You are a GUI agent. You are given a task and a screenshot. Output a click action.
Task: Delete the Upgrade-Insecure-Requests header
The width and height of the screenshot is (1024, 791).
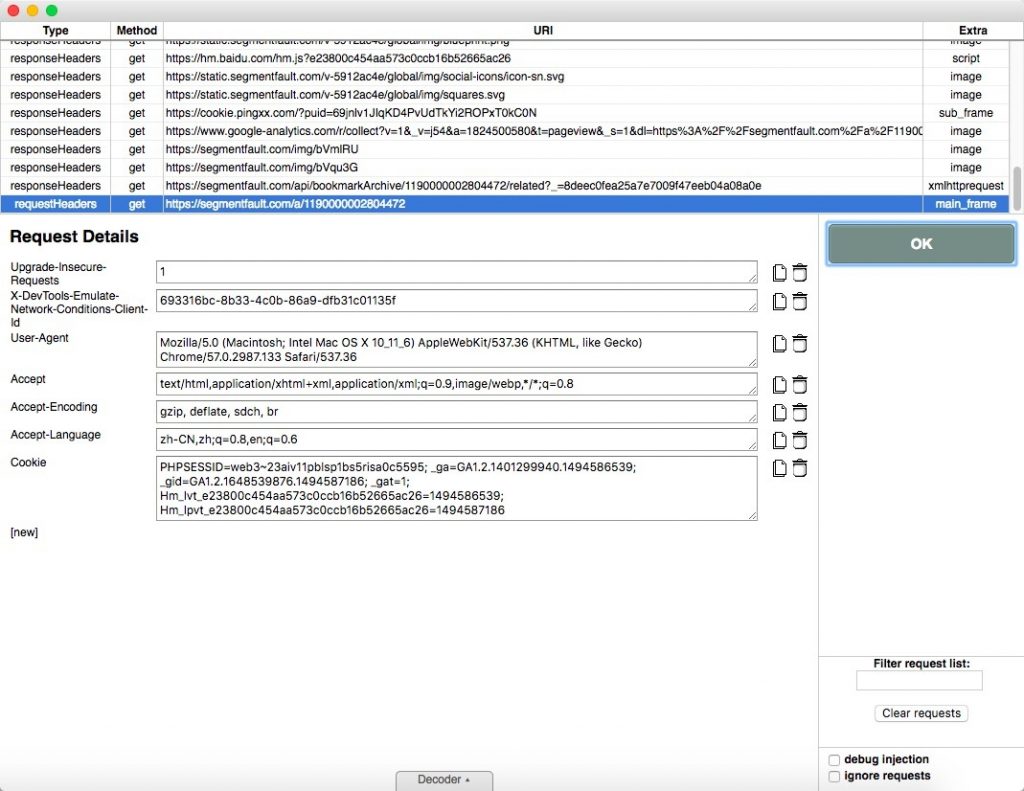click(800, 273)
